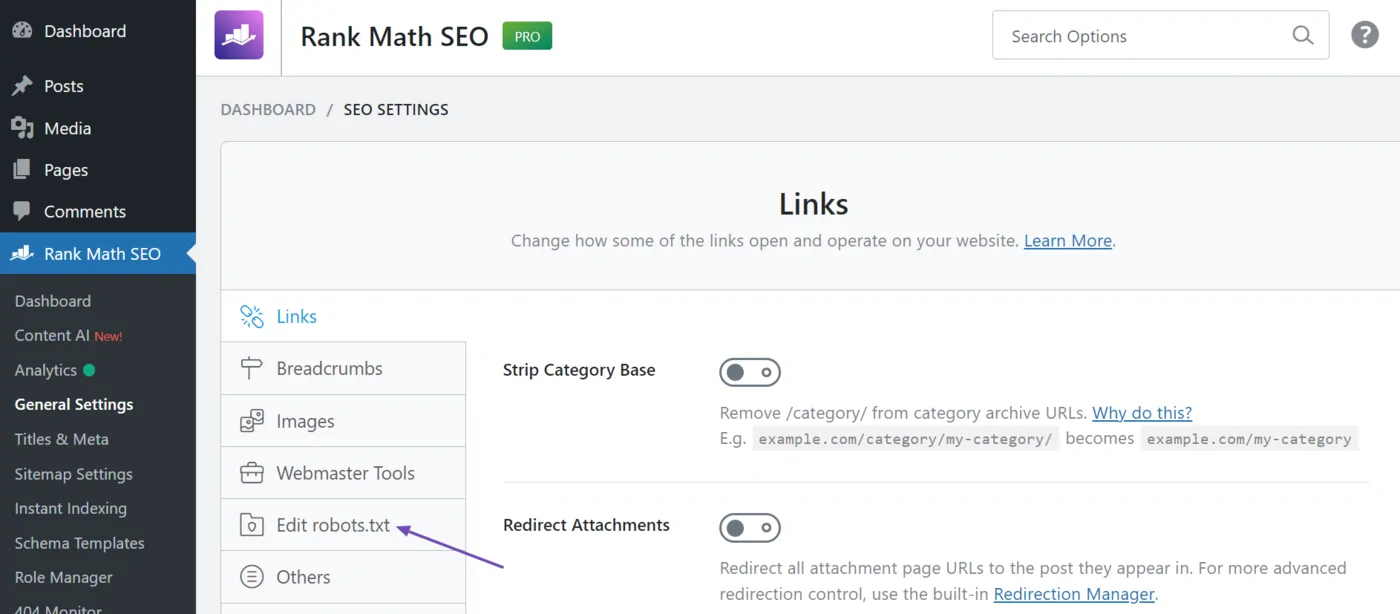1400x614 pixels.
Task: Open the Redirection Manager link
Action: point(1074,593)
